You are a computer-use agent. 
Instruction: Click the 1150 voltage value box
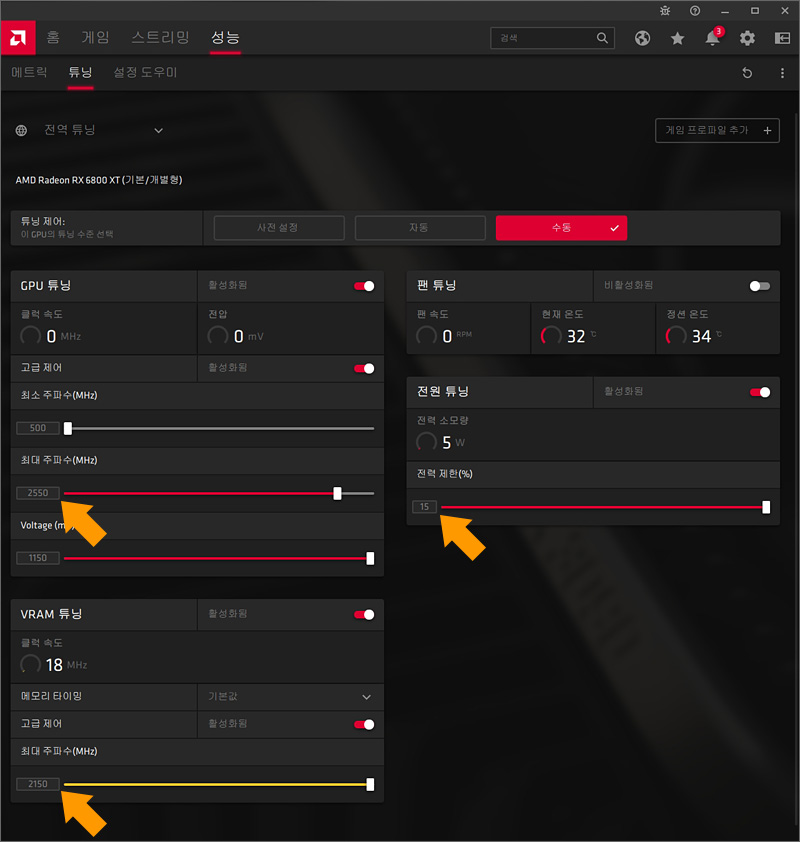pos(38,558)
